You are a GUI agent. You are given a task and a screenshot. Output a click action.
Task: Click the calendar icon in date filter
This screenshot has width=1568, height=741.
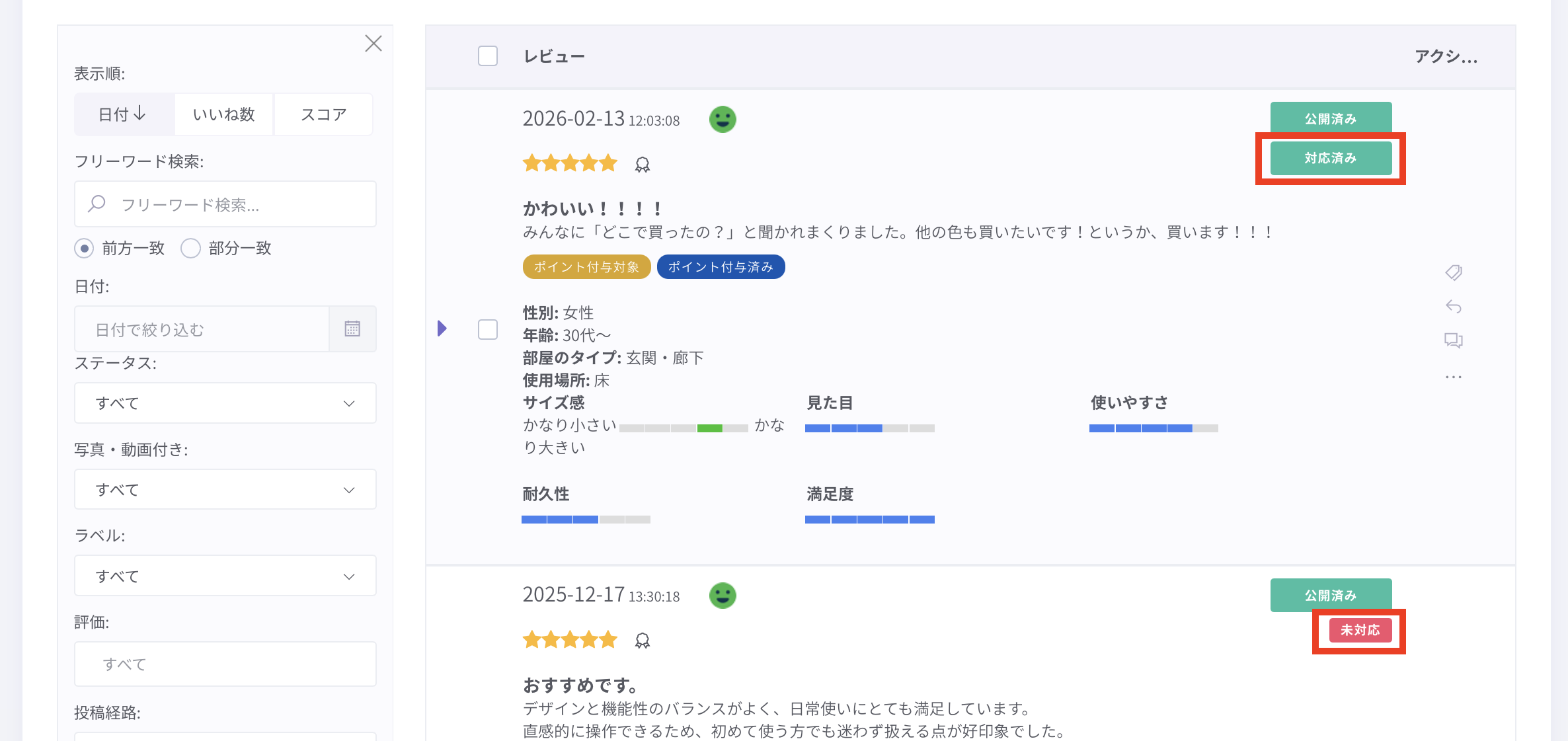pos(352,329)
